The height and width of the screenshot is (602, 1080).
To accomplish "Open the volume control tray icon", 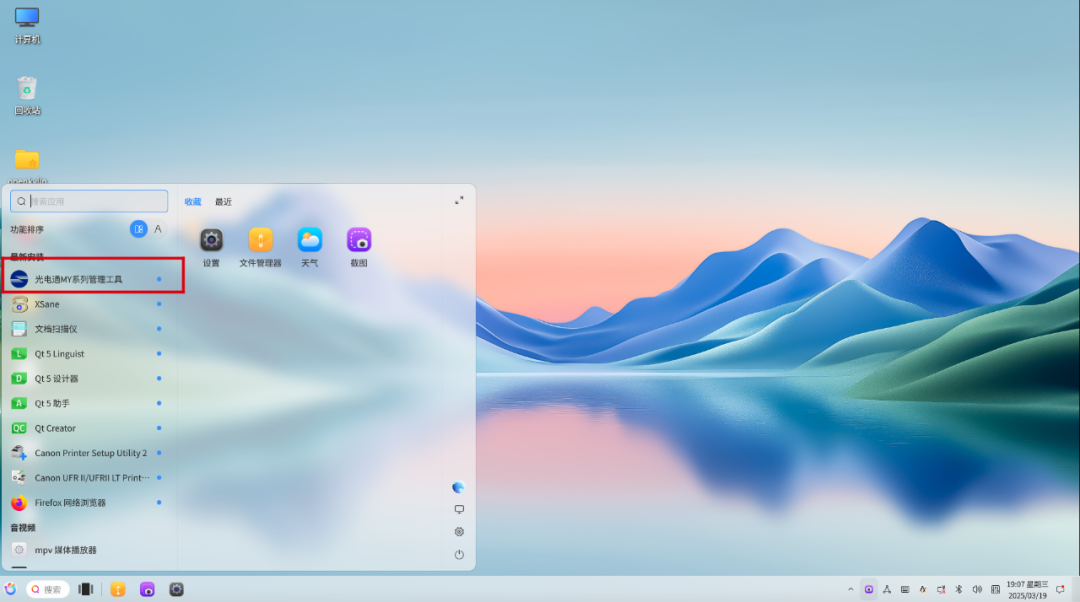I will point(977,590).
